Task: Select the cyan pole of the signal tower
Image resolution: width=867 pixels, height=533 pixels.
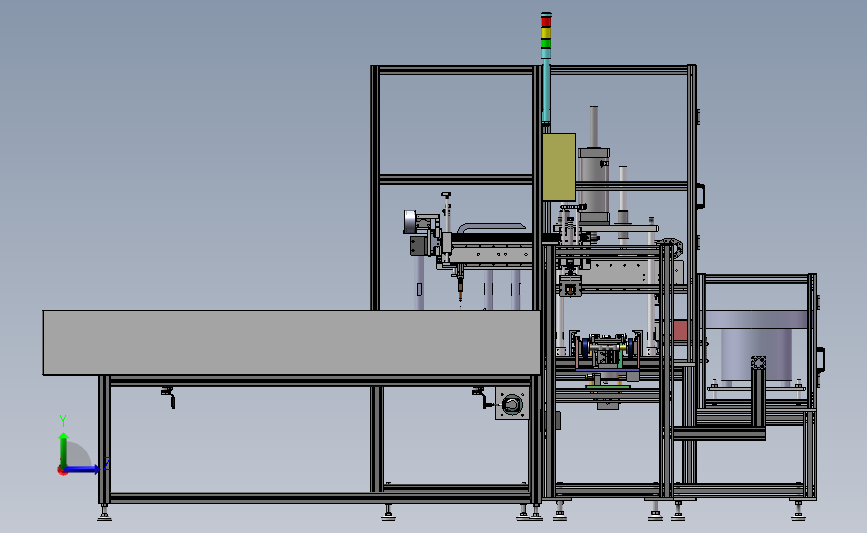Action: pyautogui.click(x=546, y=90)
